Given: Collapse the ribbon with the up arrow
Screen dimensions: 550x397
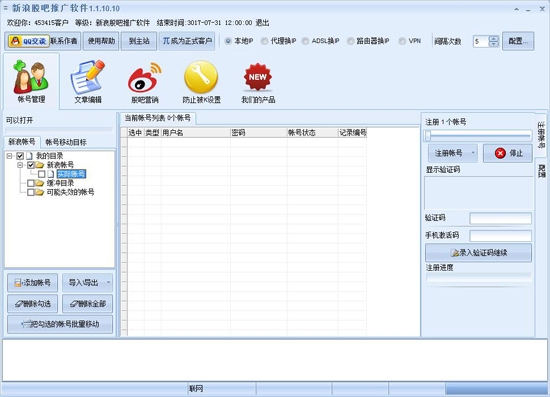Looking at the screenshot, I should pos(517,9).
